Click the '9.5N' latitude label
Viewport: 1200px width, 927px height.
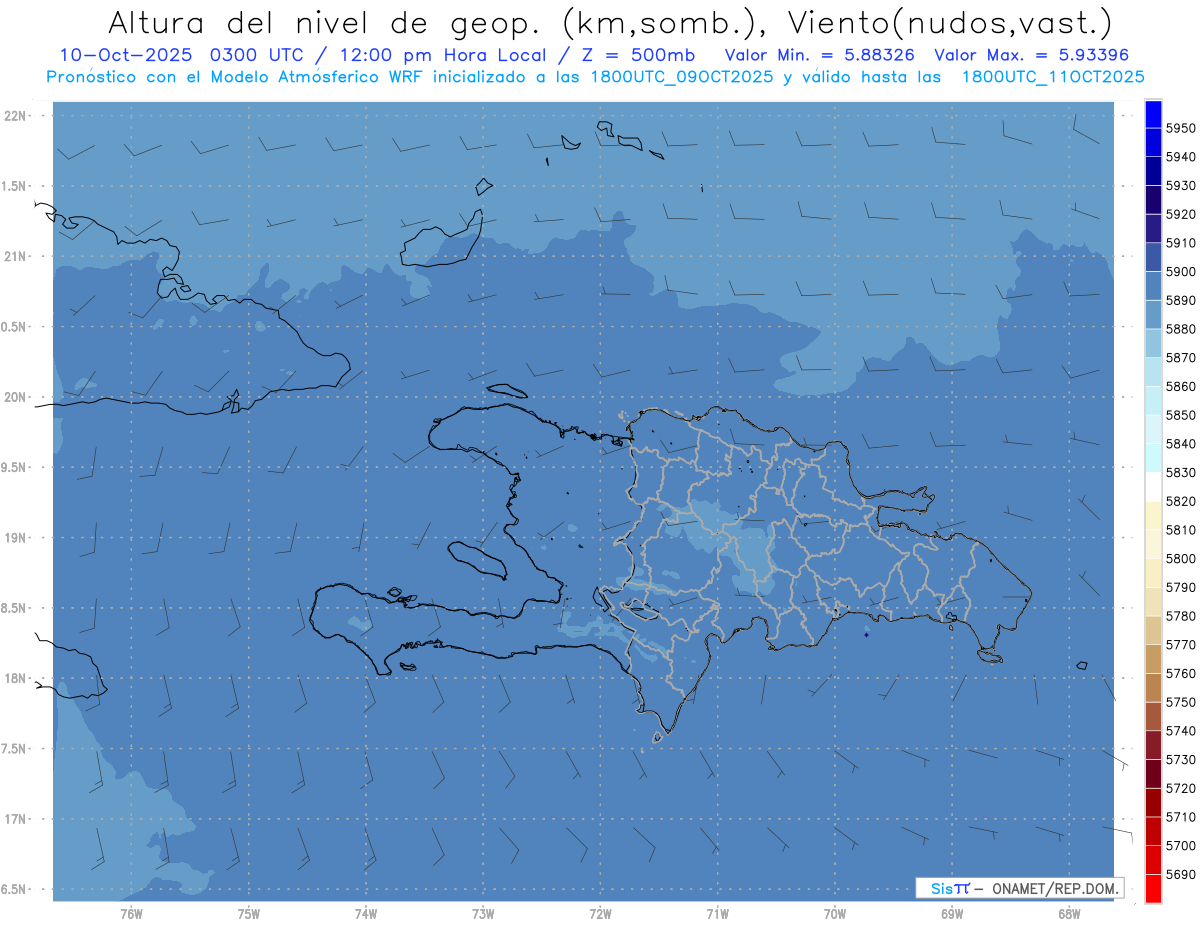(14, 468)
